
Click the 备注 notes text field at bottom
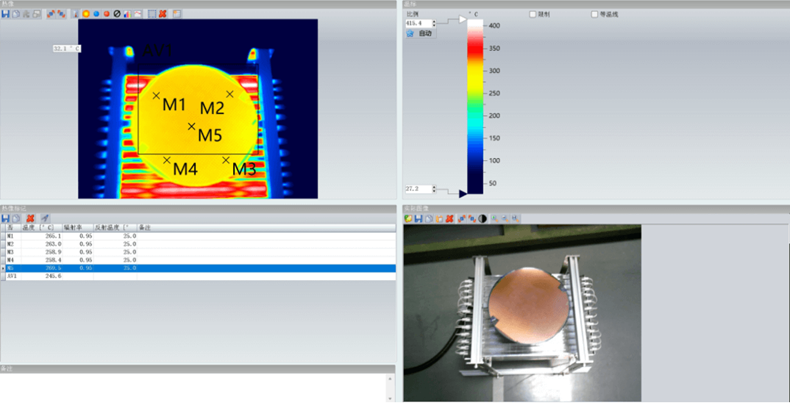(x=195, y=388)
